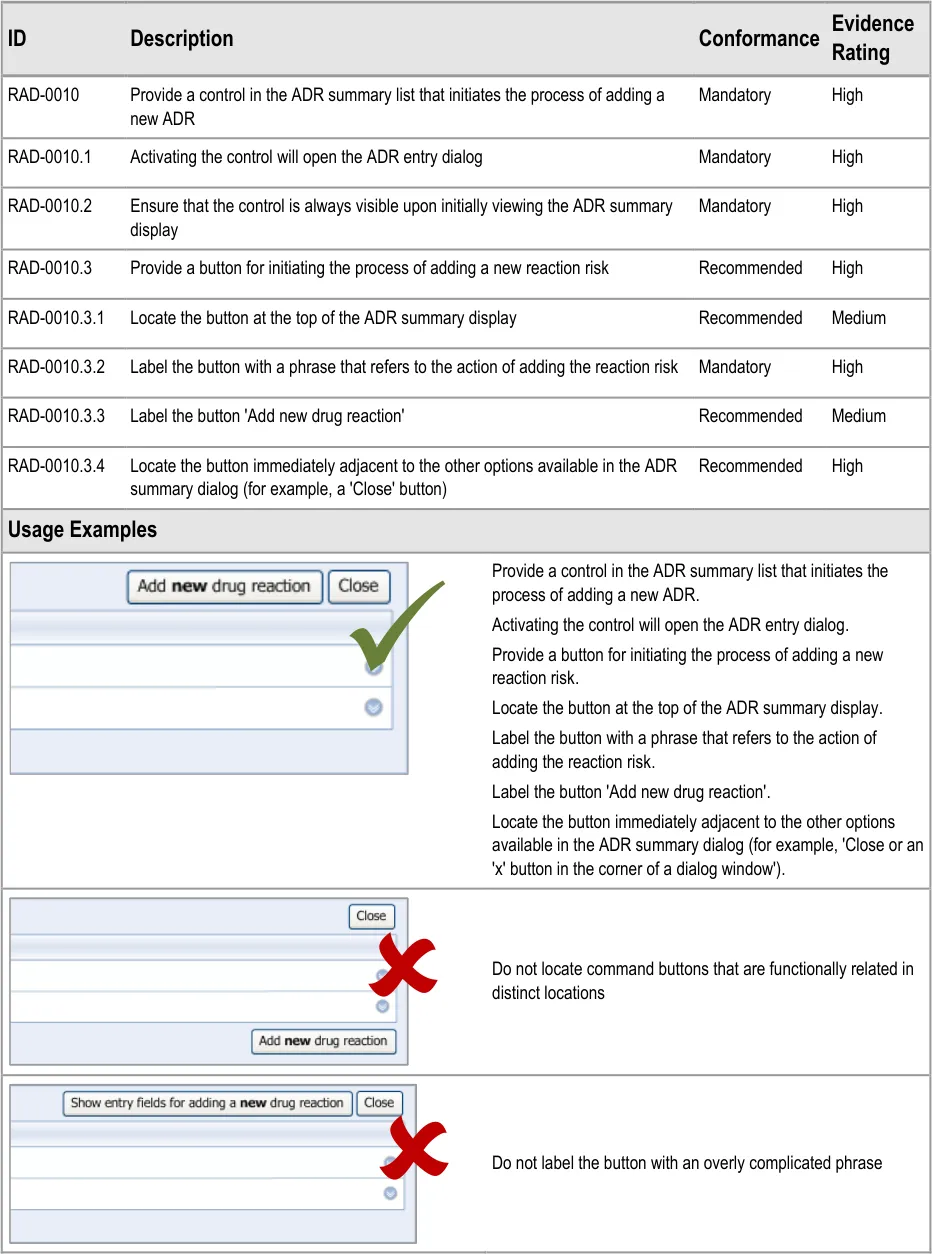The image size is (932, 1254).
Task: Select the ID column header
Action: pos(18,39)
